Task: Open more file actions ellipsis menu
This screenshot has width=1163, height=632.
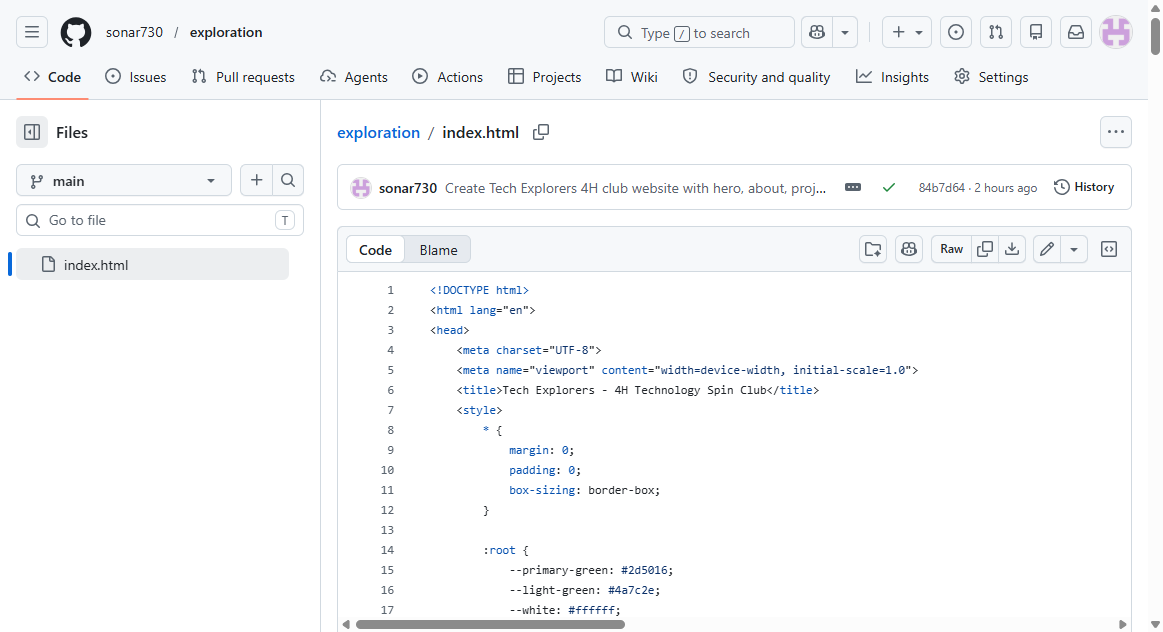Action: (1116, 132)
